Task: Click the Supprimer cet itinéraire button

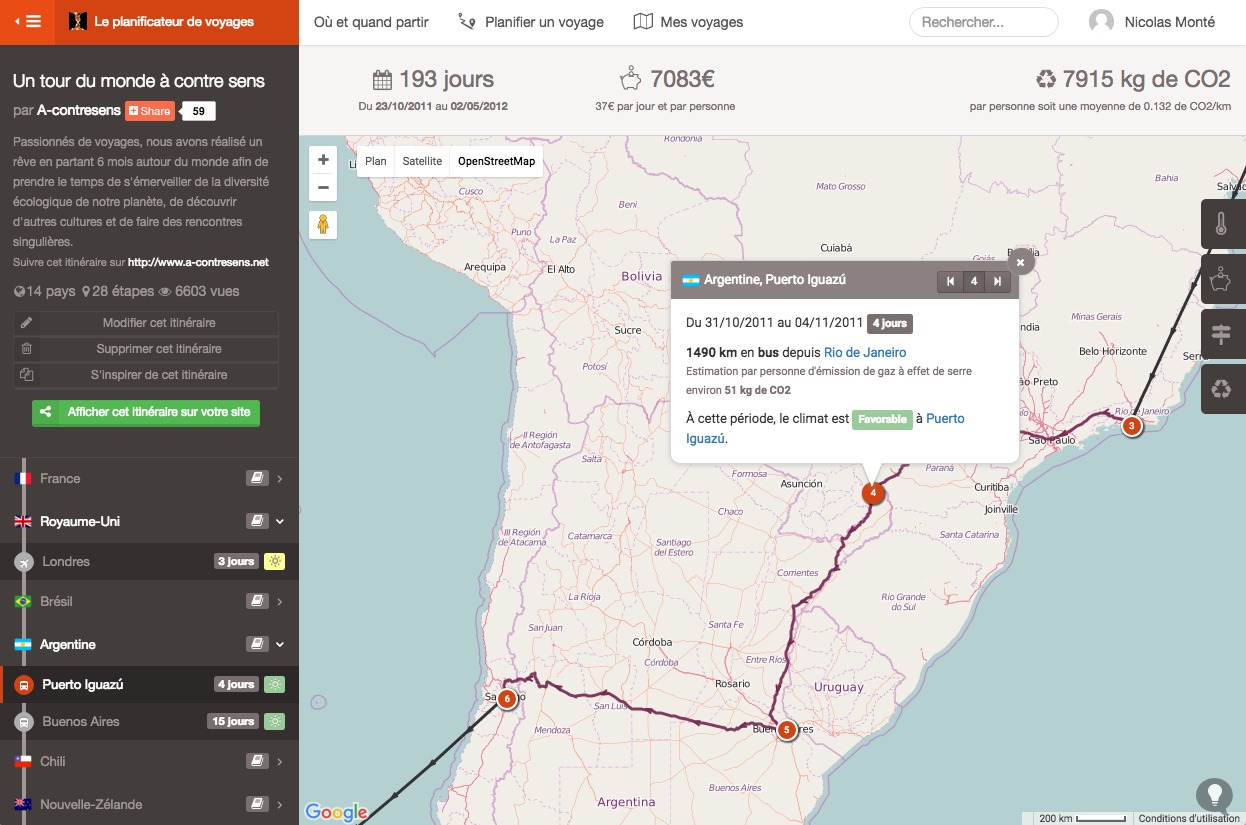Action: [146, 349]
